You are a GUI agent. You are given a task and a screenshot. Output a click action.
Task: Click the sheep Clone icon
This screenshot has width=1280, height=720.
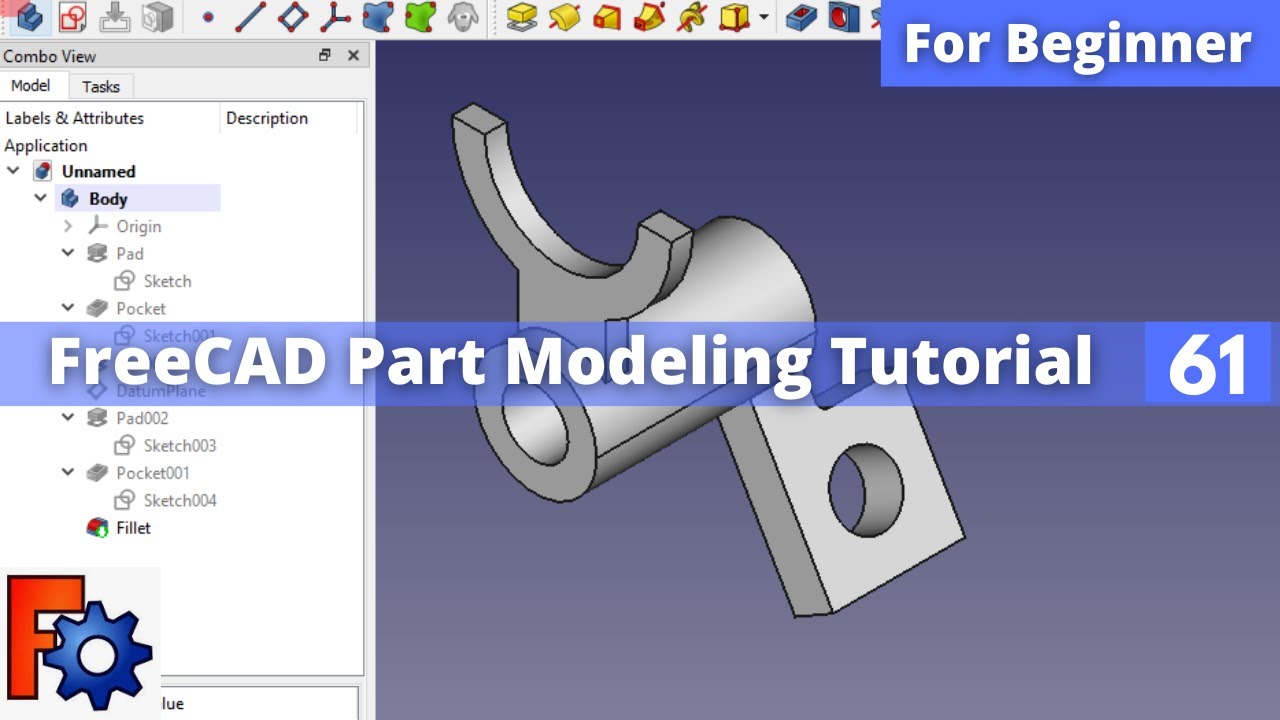(x=462, y=17)
